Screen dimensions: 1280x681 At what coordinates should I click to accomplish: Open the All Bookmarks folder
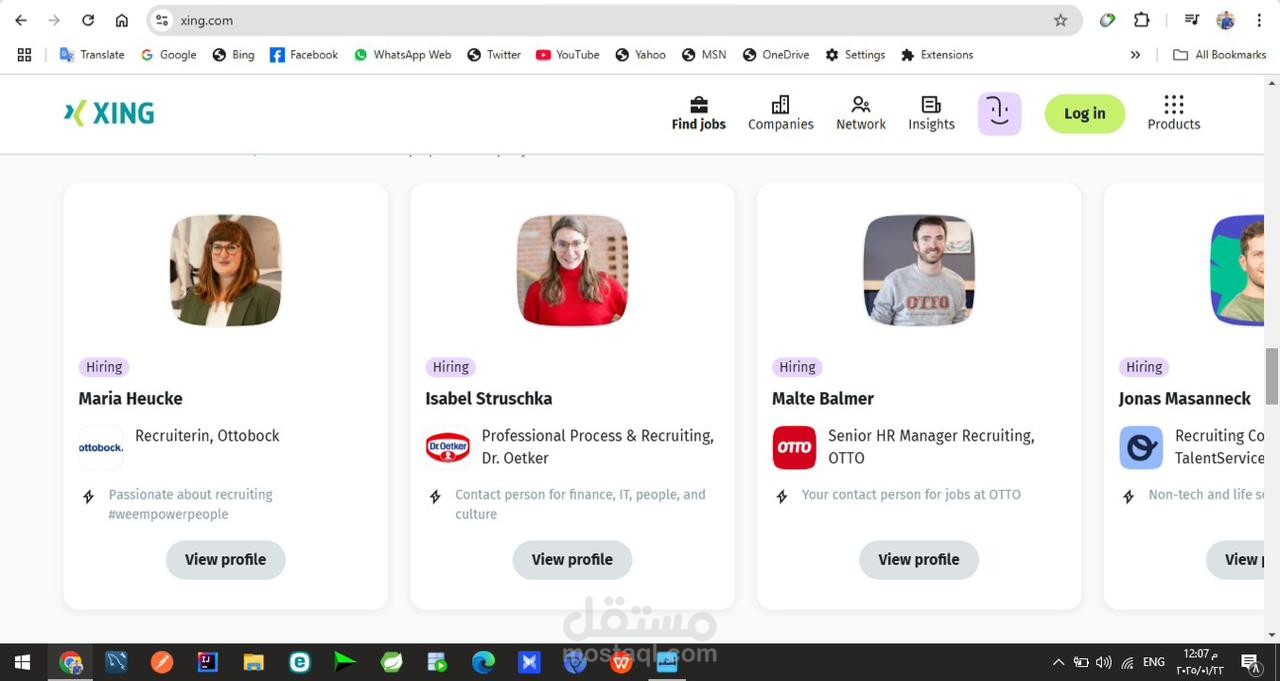click(x=1220, y=55)
